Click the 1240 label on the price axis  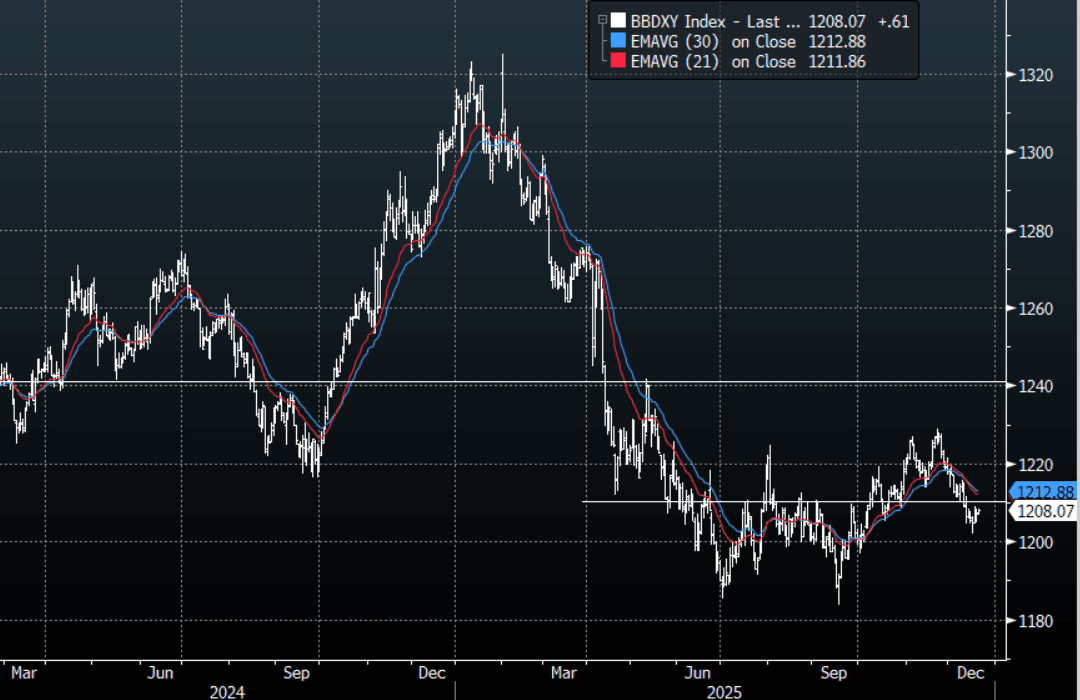[x=1036, y=386]
